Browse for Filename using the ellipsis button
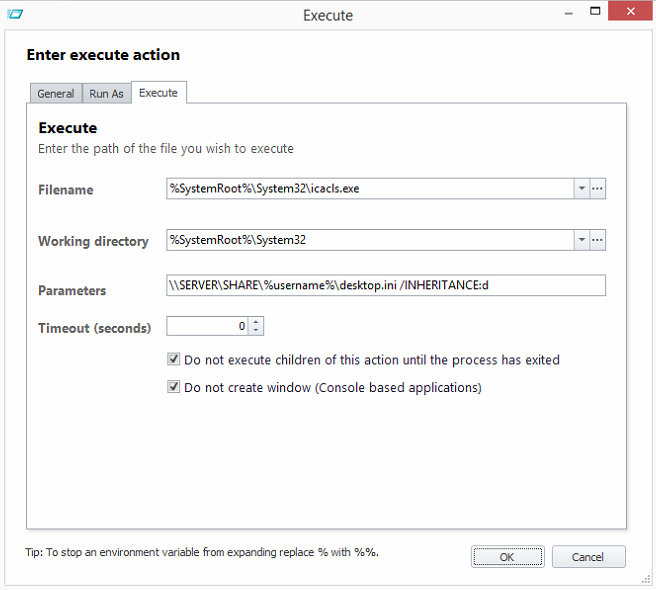 coord(598,188)
